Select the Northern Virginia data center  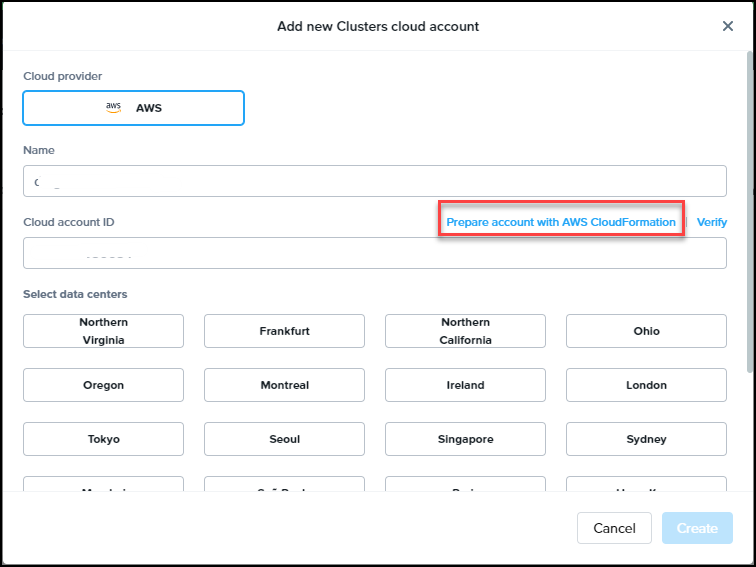103,331
